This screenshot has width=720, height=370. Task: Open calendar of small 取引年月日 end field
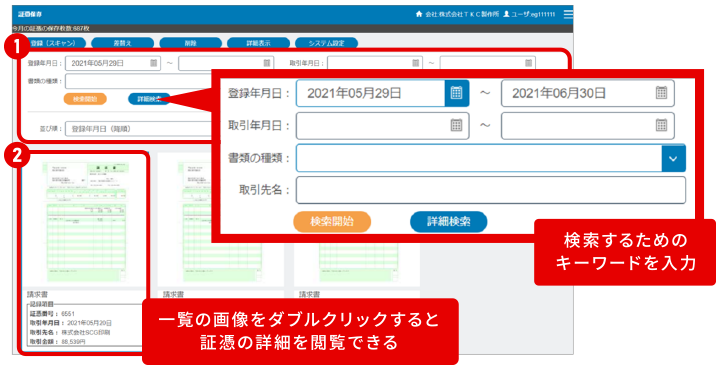[x=529, y=63]
